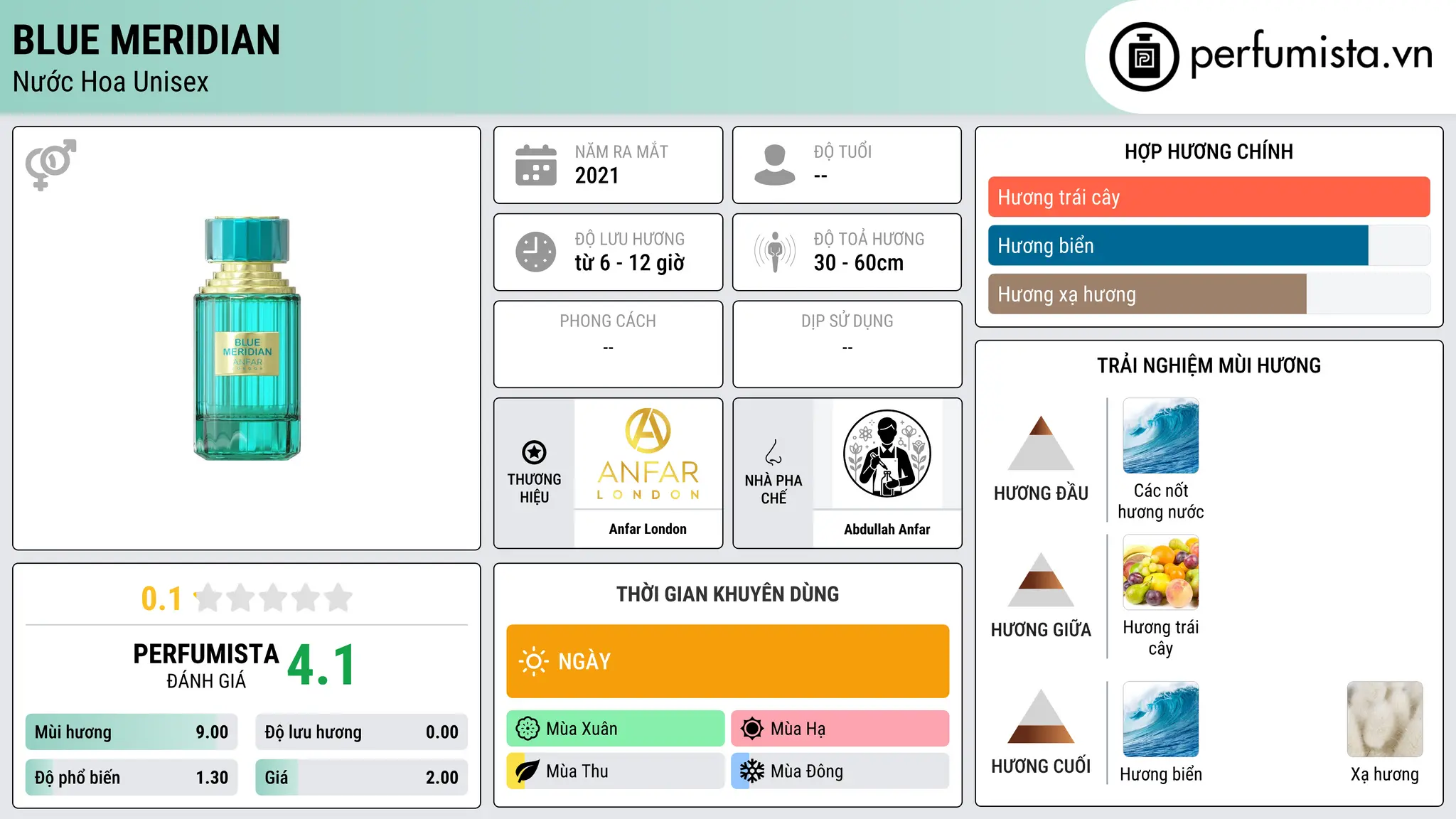Click the Độ lưu hương 0.00 score bar
The height and width of the screenshot is (819, 1456).
click(x=361, y=732)
